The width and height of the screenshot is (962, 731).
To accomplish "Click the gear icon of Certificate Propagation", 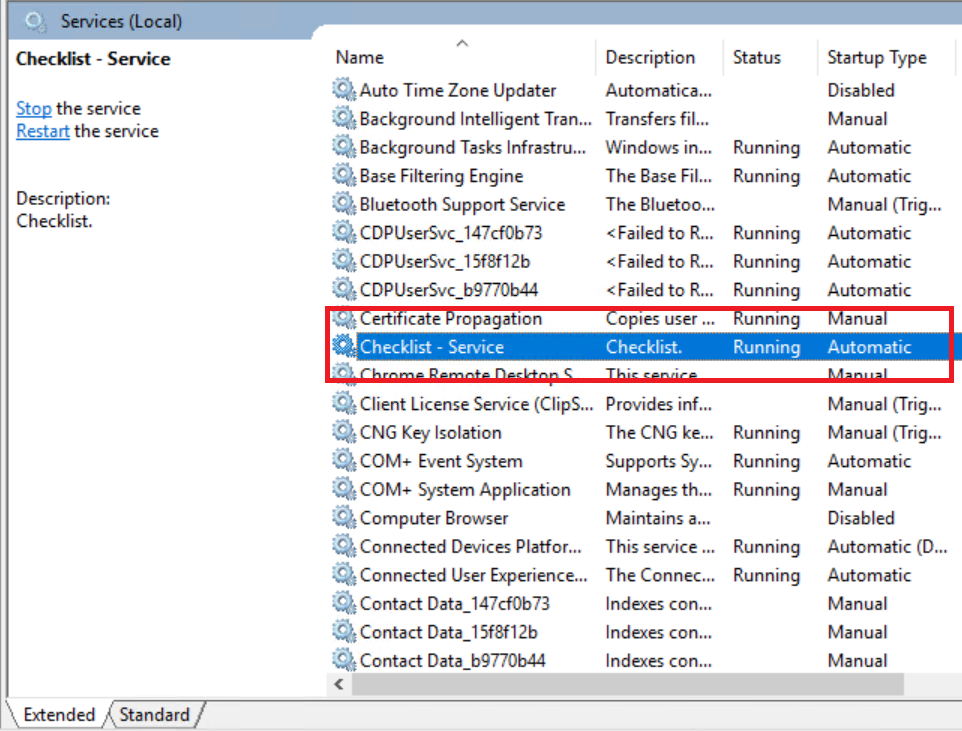I will tap(344, 318).
